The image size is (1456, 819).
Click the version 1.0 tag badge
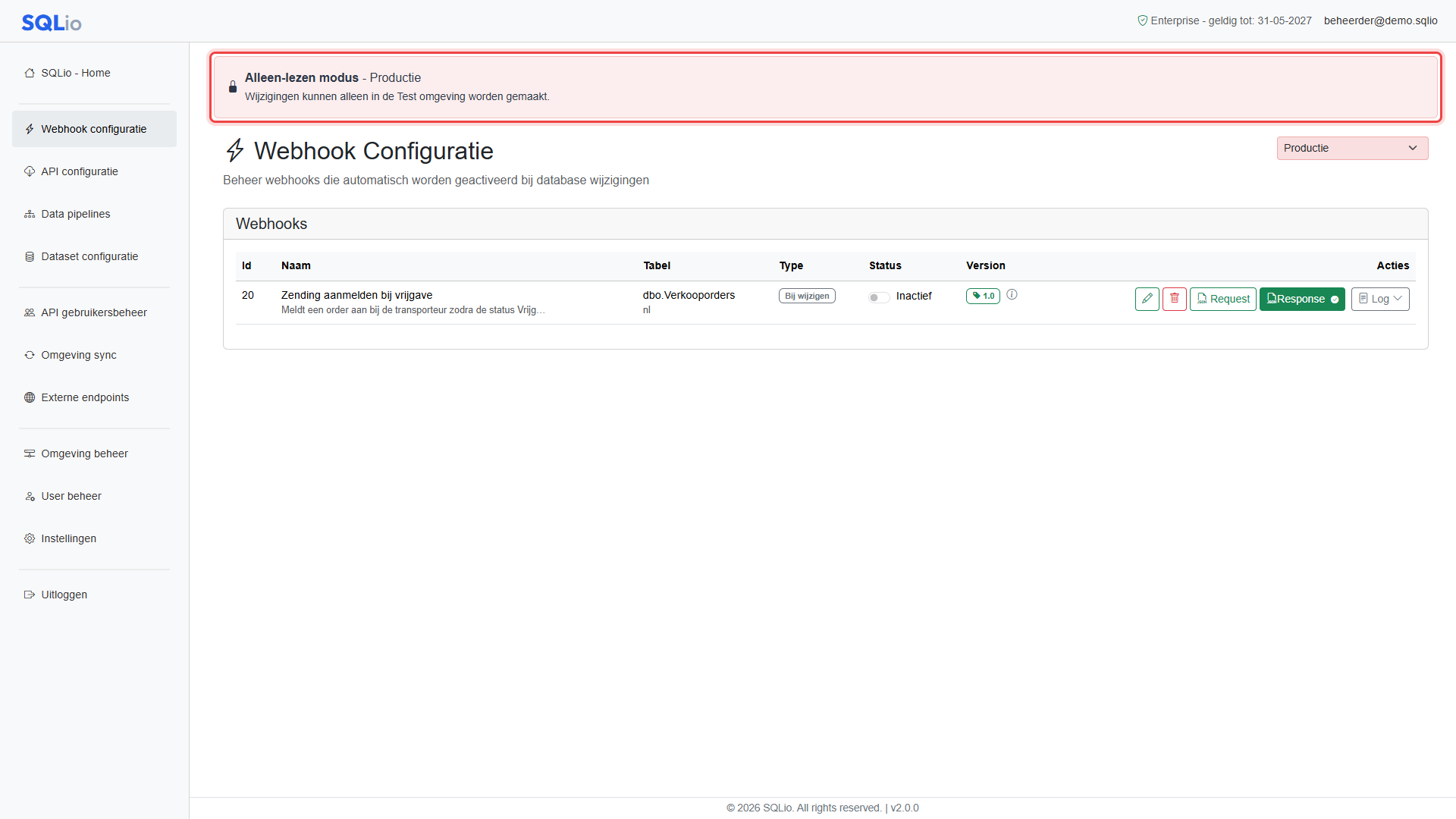[983, 296]
